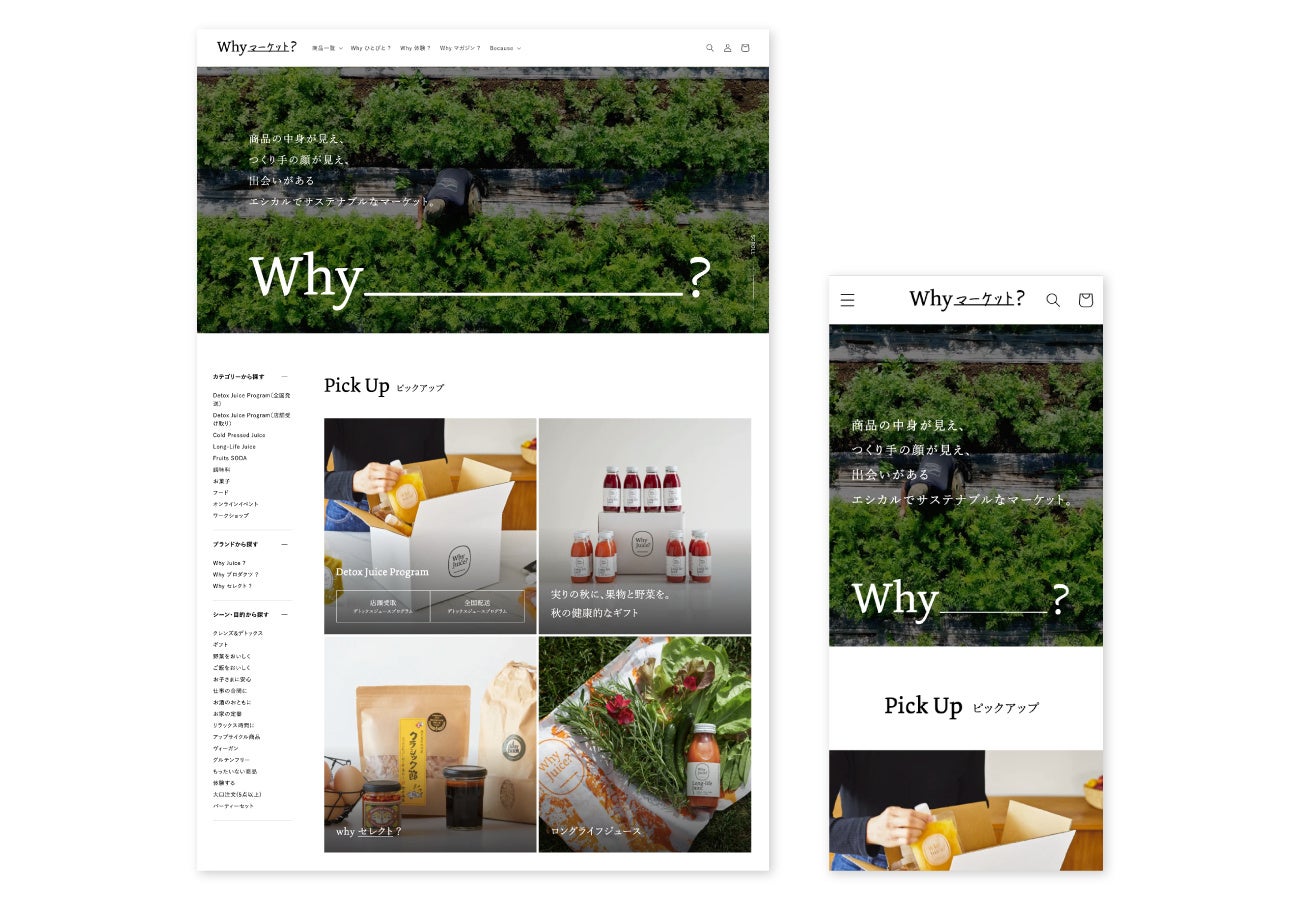
Task: Expand the Because dropdown menu
Action: coord(505,48)
